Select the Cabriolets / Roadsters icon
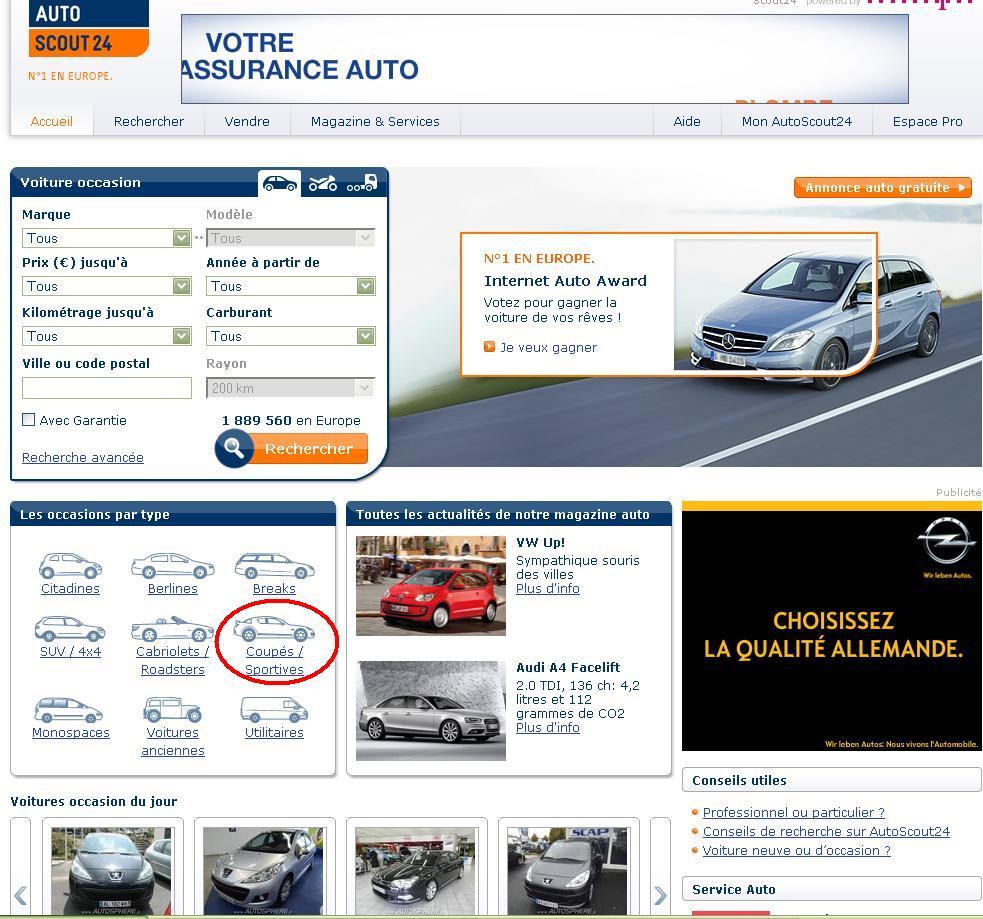 pos(172,630)
